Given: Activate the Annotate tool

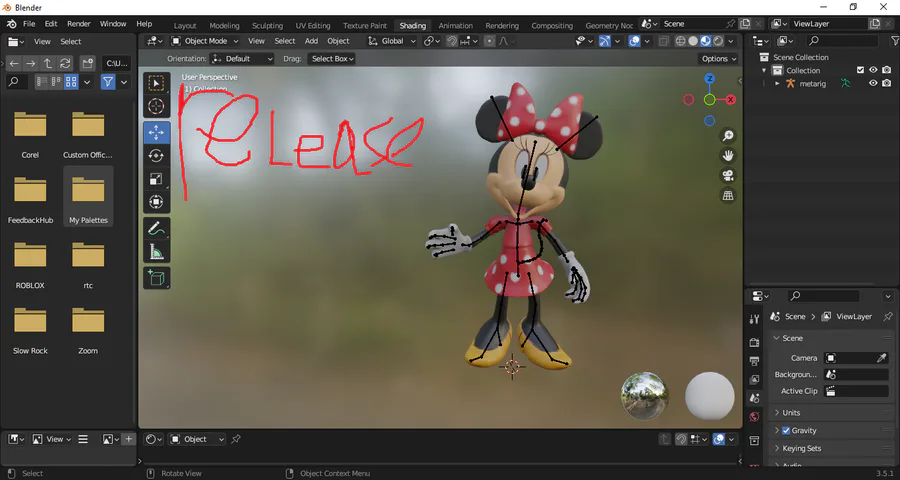Looking at the screenshot, I should 157,229.
